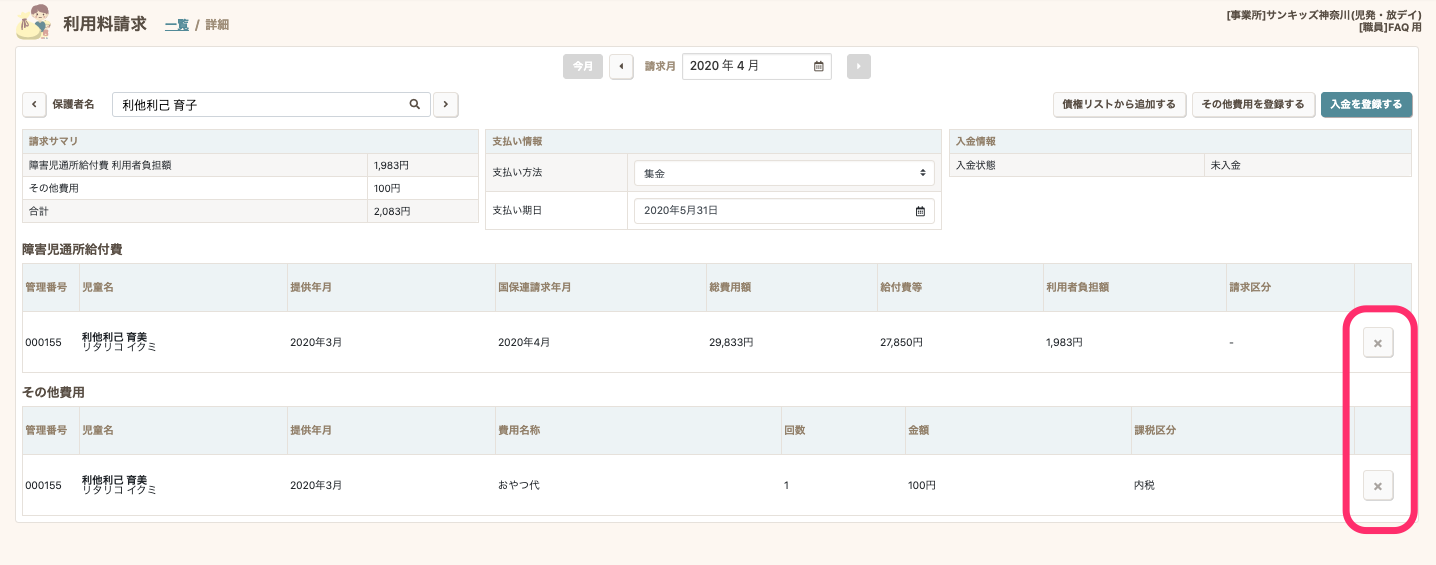The height and width of the screenshot is (565, 1436).
Task: Go back to the 一覧 list page
Action: 176,25
